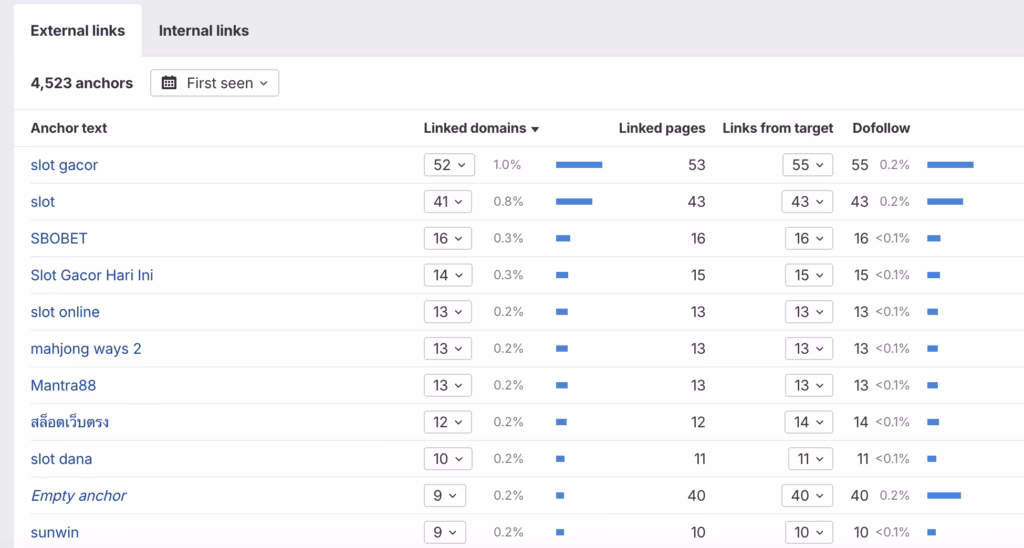The height and width of the screenshot is (548, 1024).
Task: Click the Linked domains sort arrow
Action: [535, 129]
